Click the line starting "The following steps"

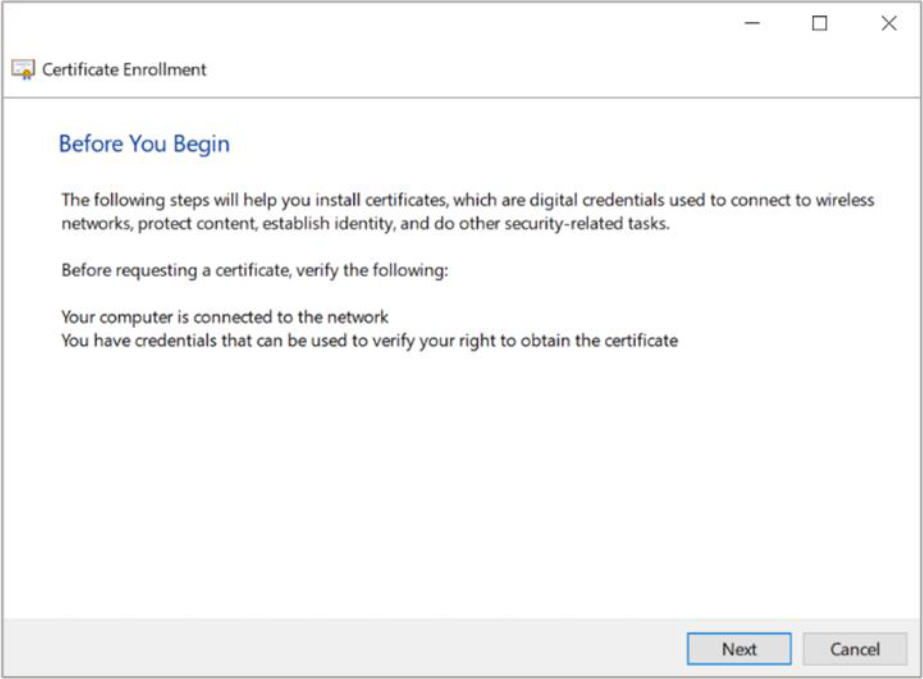(467, 200)
